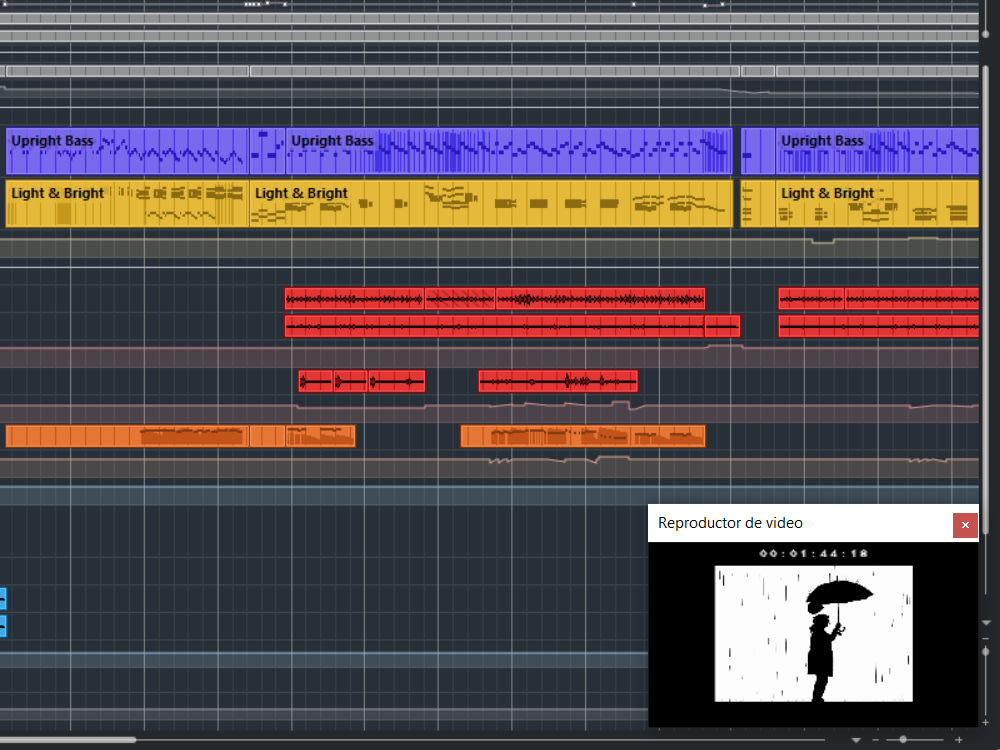Click the horizontal zoom in plus icon
The height and width of the screenshot is (750, 1000).
pyautogui.click(x=959, y=740)
